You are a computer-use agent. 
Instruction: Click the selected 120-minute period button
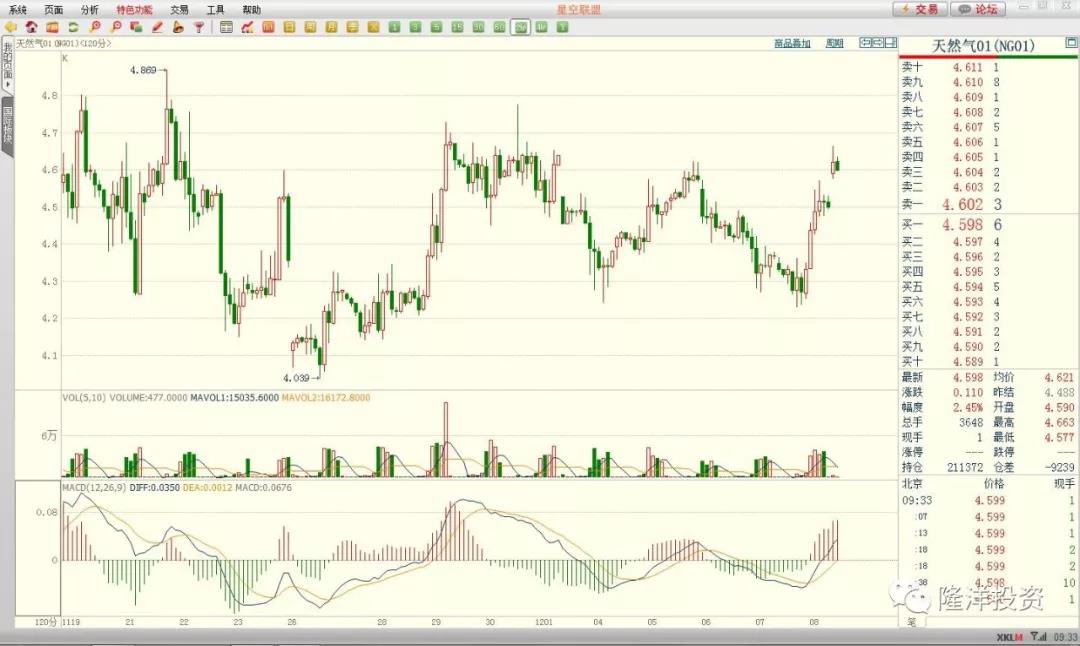click(521, 27)
